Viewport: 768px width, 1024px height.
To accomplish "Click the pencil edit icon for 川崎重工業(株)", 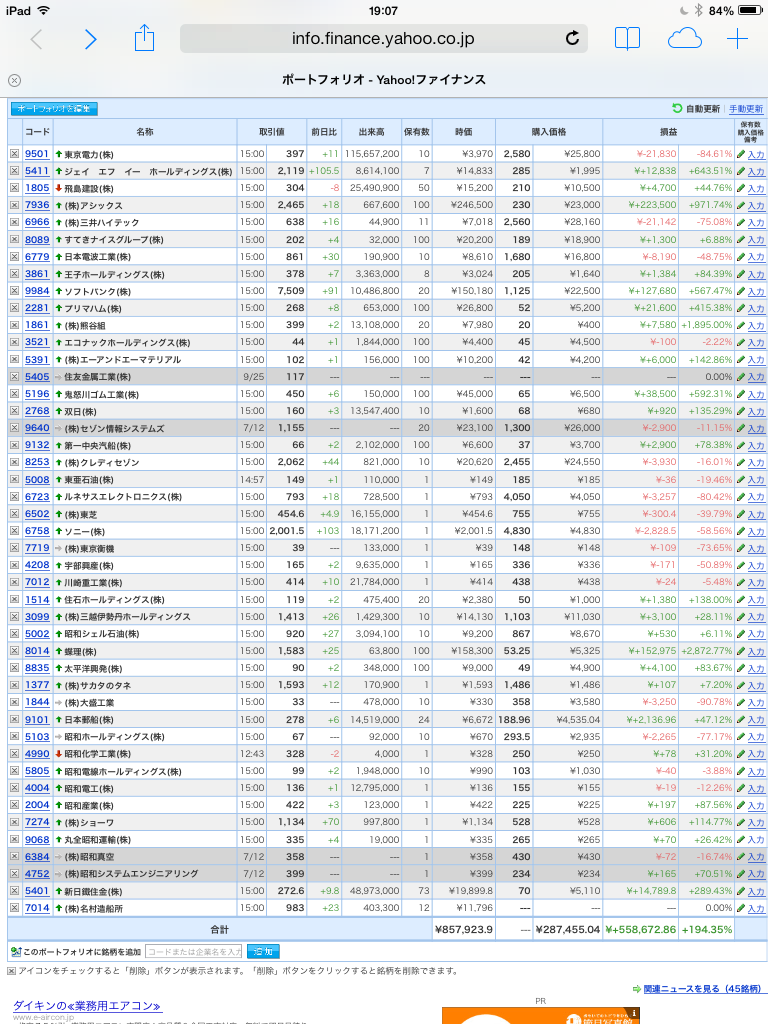I will [x=741, y=583].
